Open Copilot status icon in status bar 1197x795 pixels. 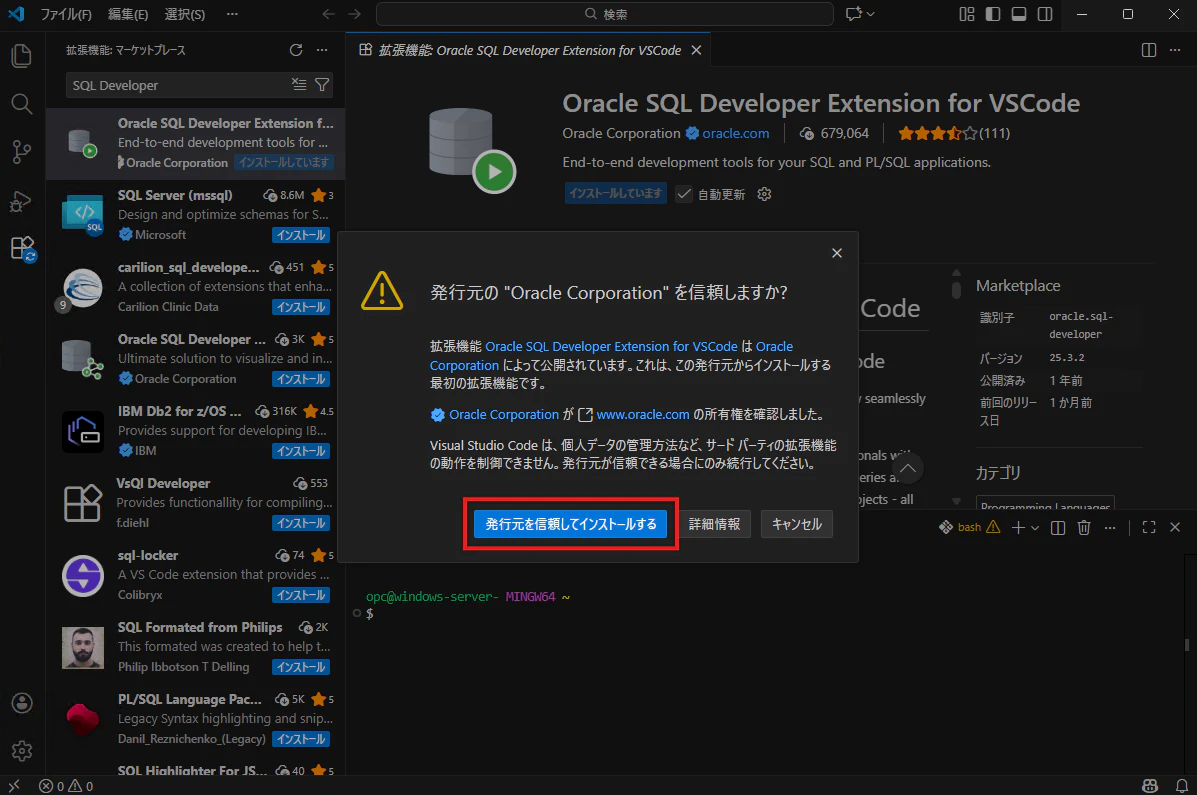1150,786
